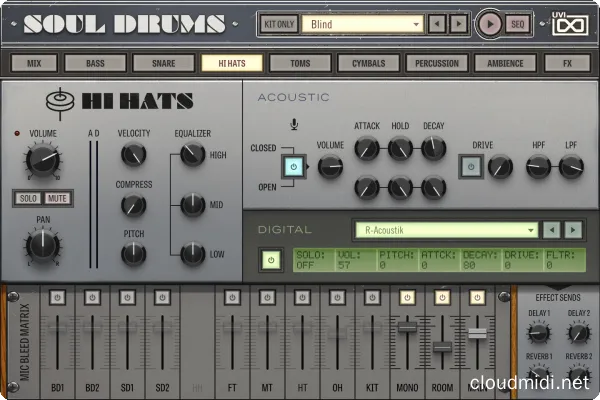Click the SEQ button
Image resolution: width=600 pixels, height=400 pixels.
click(517, 24)
